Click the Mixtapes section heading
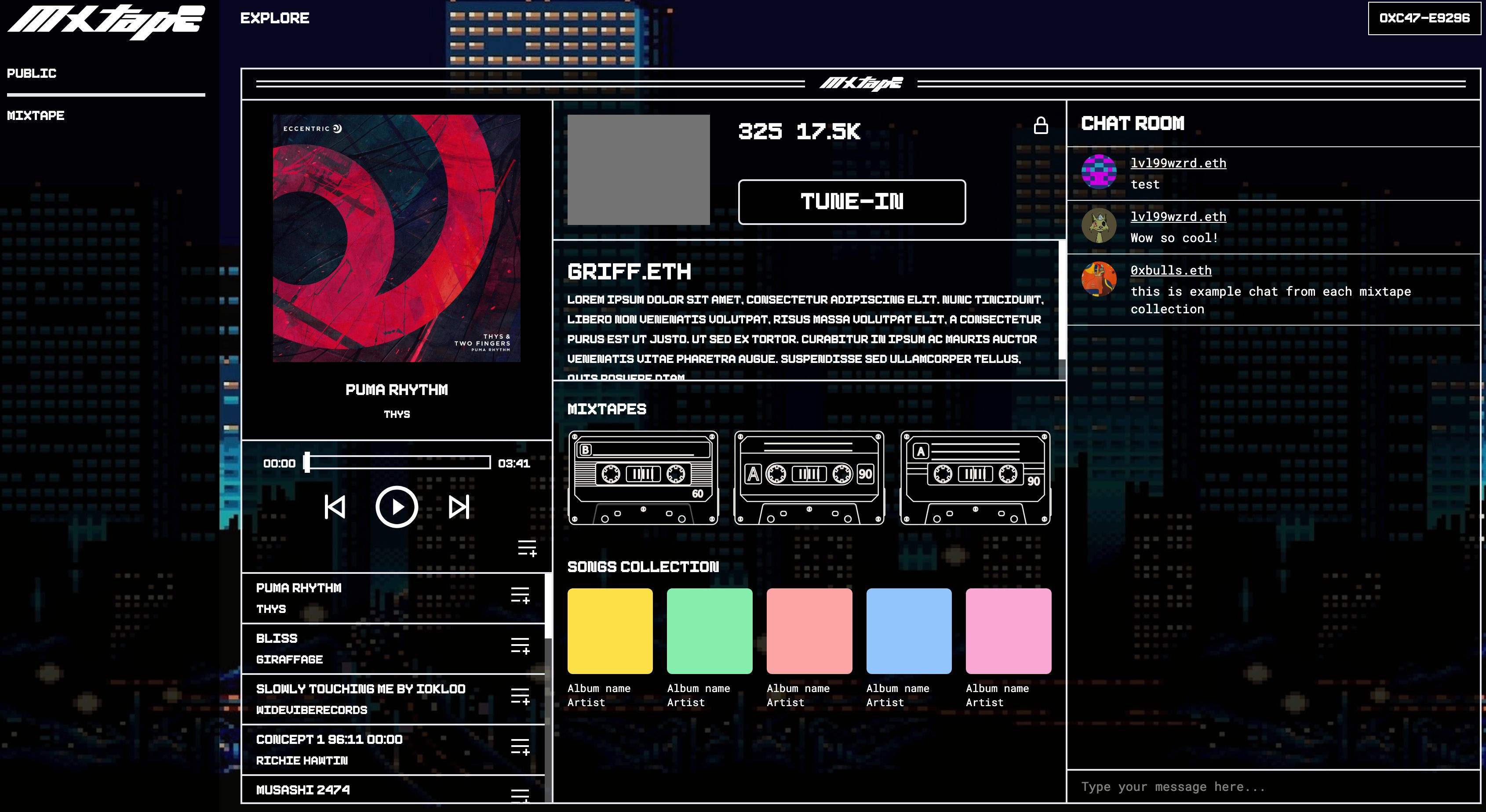 pos(607,410)
